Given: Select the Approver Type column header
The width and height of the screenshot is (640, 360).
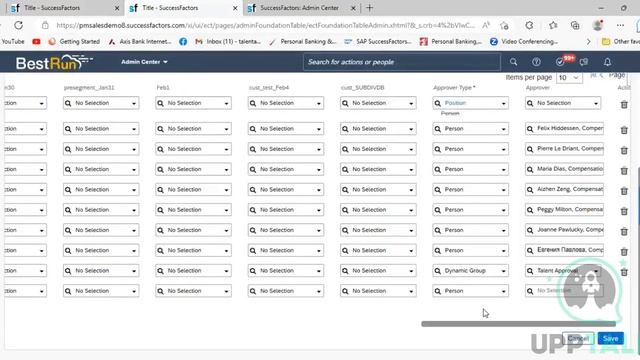Looking at the screenshot, I should click(454, 87).
